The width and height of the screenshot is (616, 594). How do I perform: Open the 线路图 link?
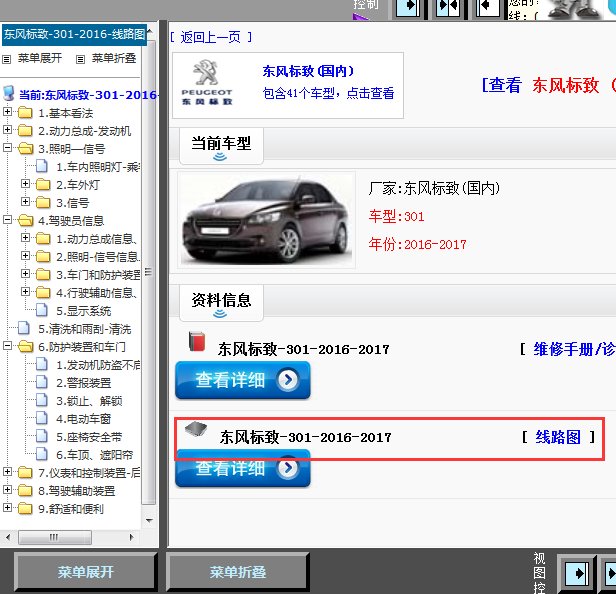click(558, 437)
